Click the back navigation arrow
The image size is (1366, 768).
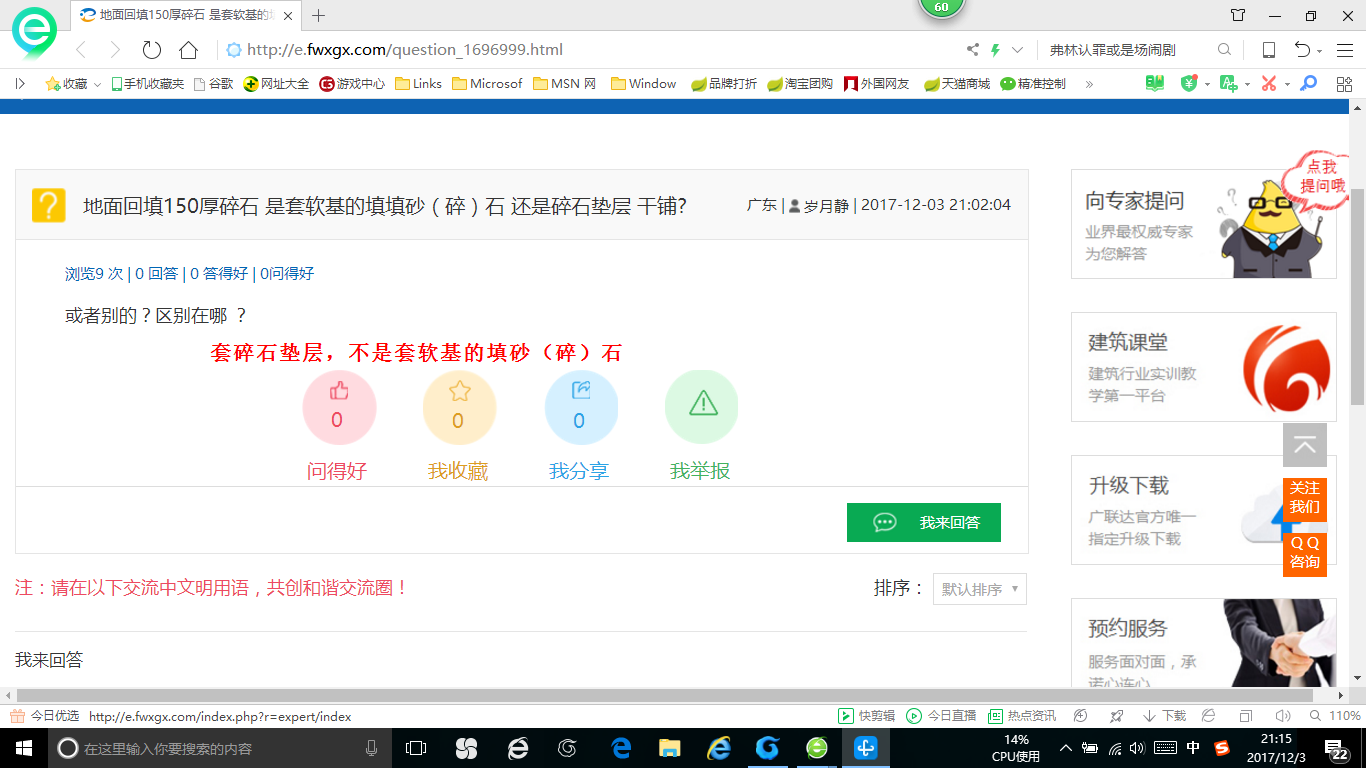click(81, 50)
